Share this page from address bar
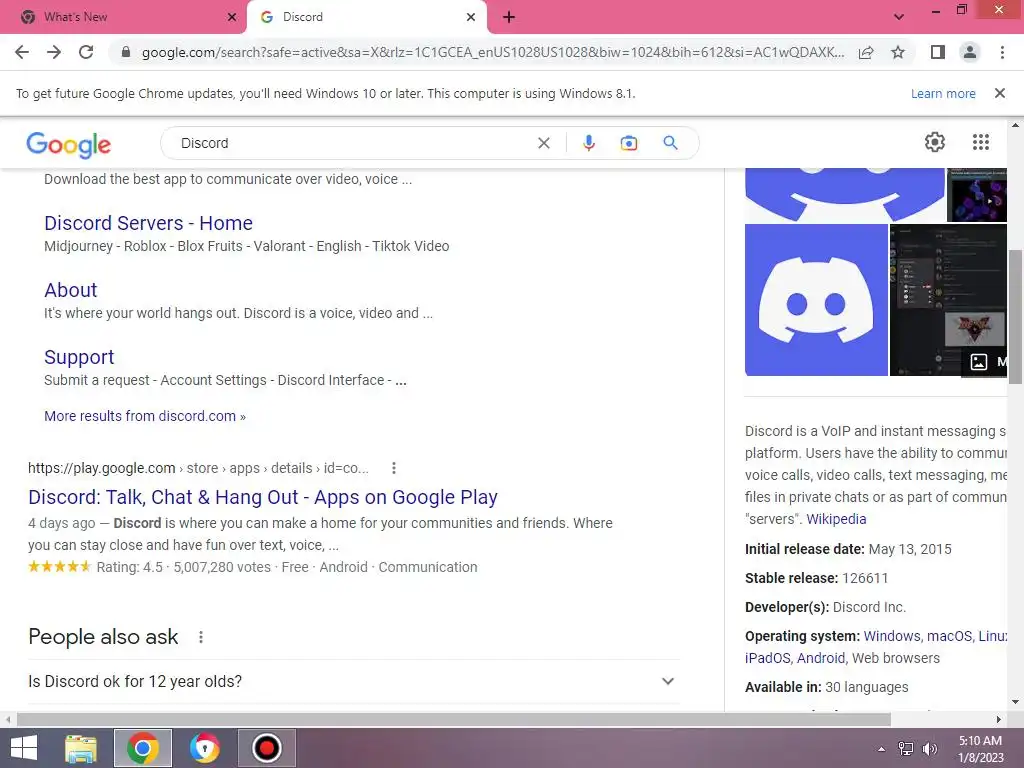Image resolution: width=1024 pixels, height=768 pixels. [x=866, y=52]
